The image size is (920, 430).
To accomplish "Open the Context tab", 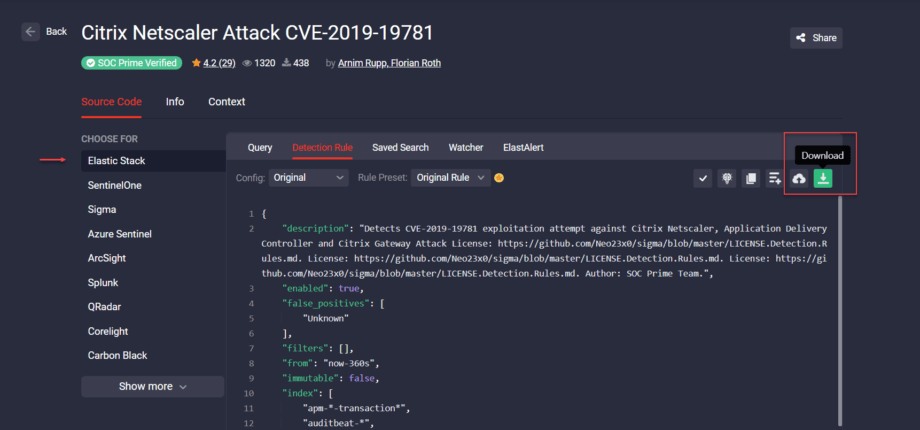I will click(226, 102).
